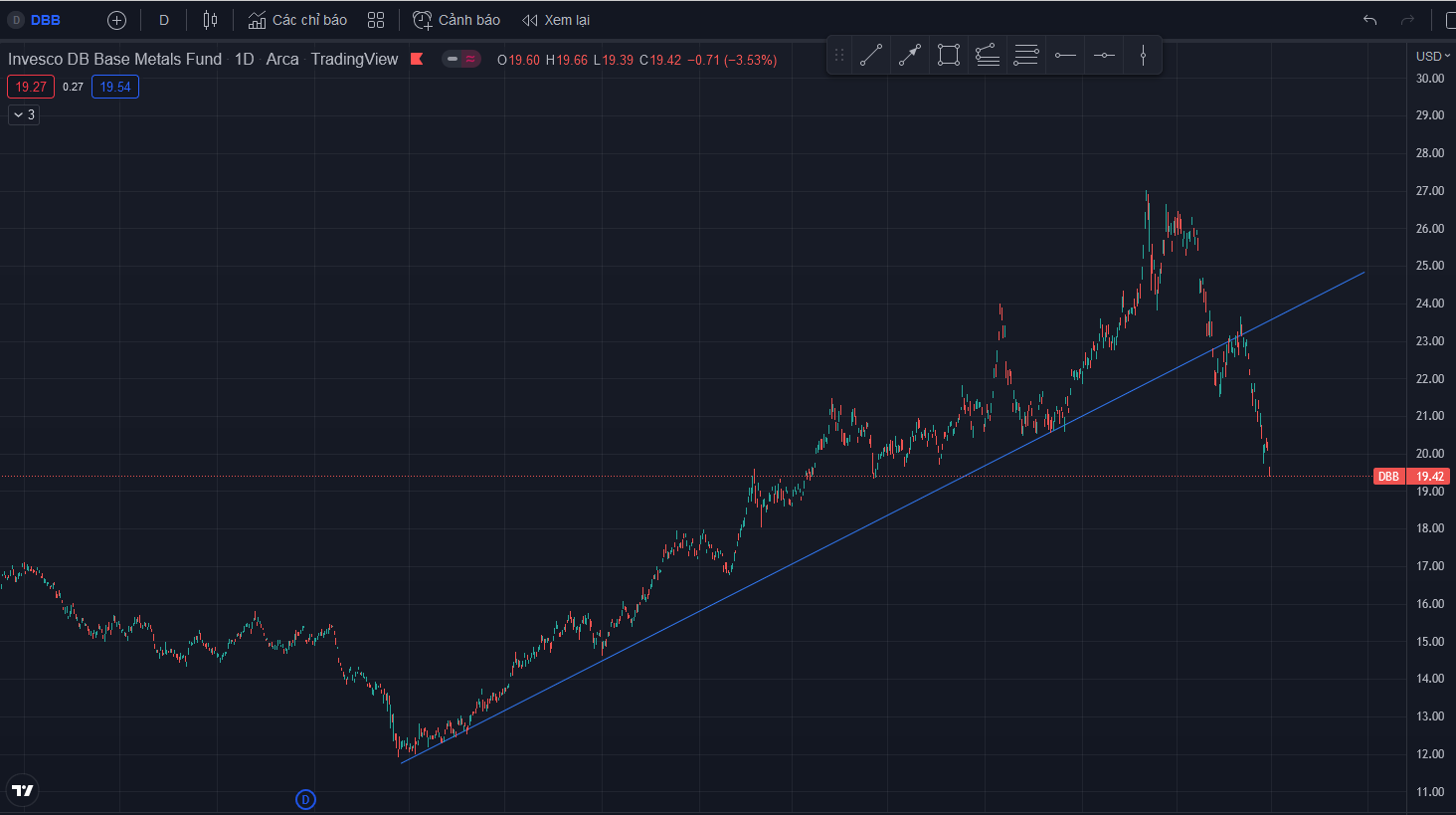Undo the last chart action
Screen dimensions: 1456x815
1369,20
